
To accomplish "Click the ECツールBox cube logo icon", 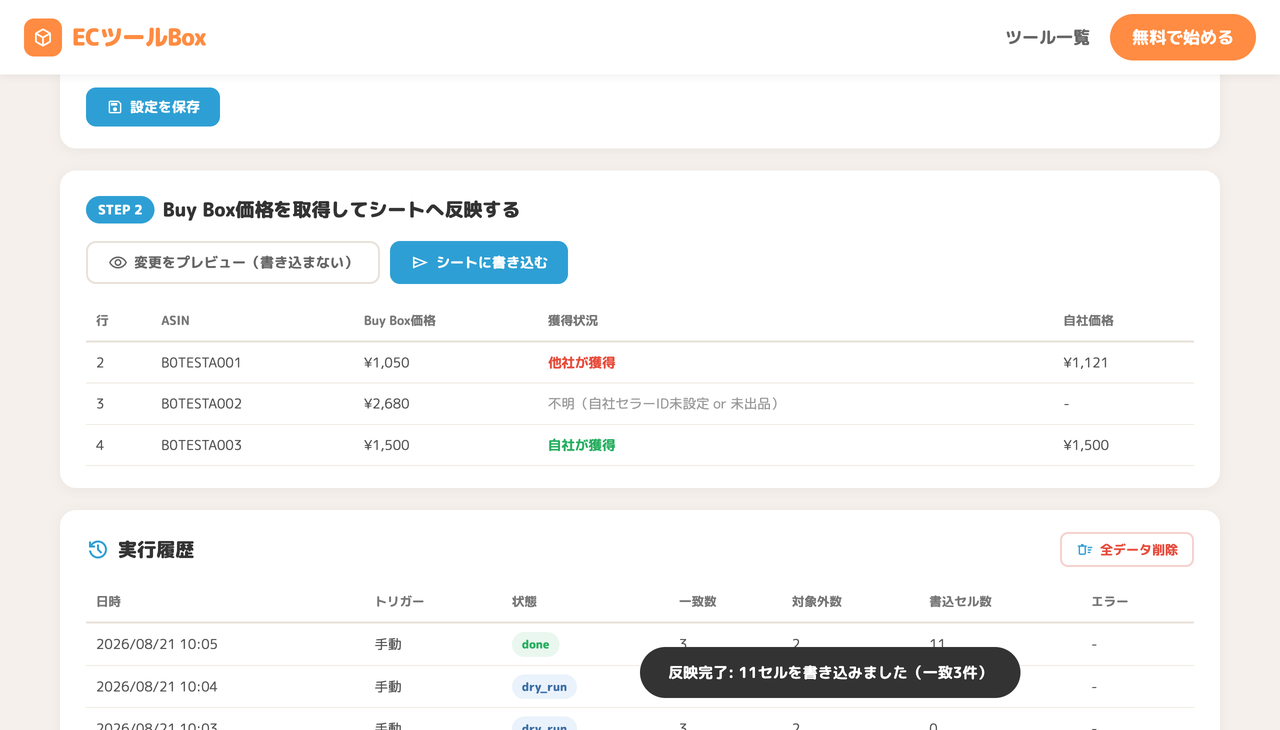I will [x=43, y=38].
